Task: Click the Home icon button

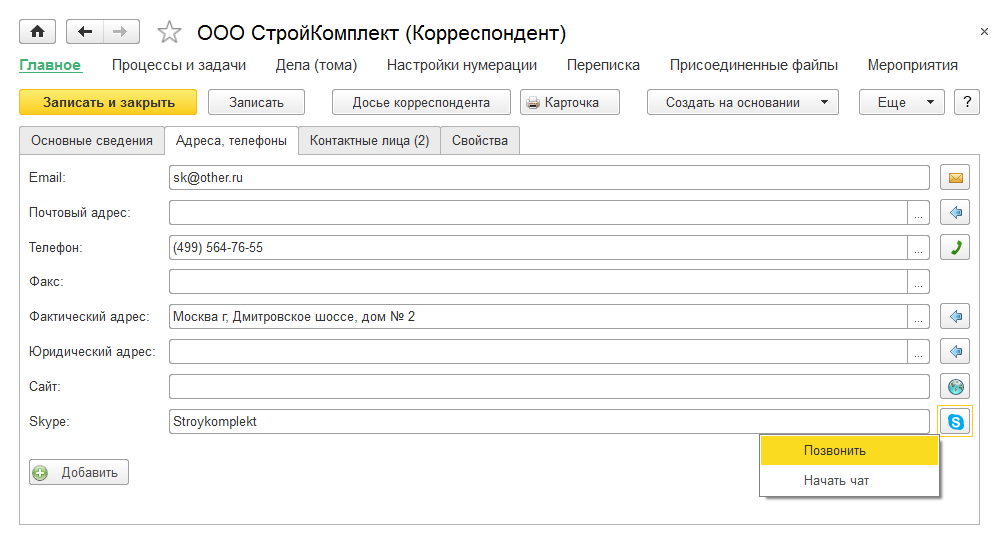Action: [38, 32]
